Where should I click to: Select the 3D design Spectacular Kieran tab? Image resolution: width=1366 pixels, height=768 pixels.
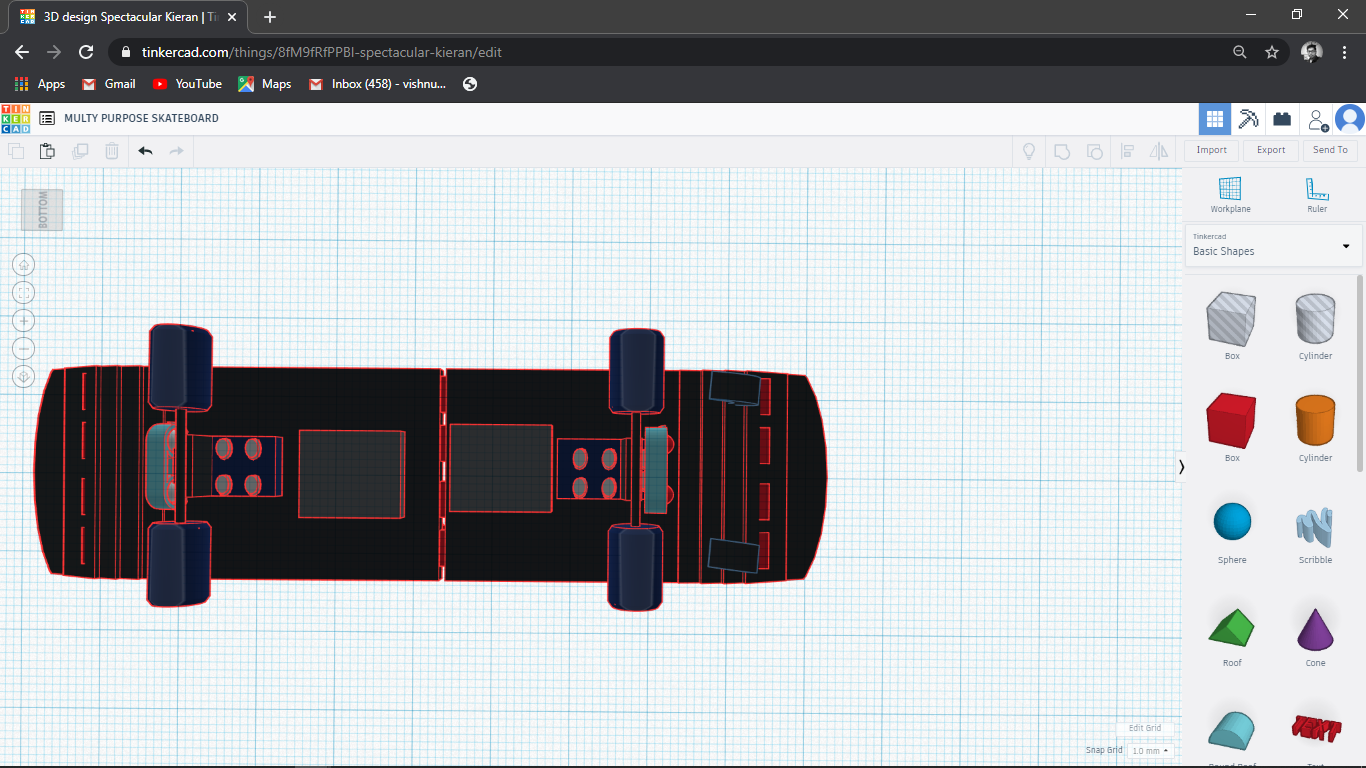click(130, 17)
